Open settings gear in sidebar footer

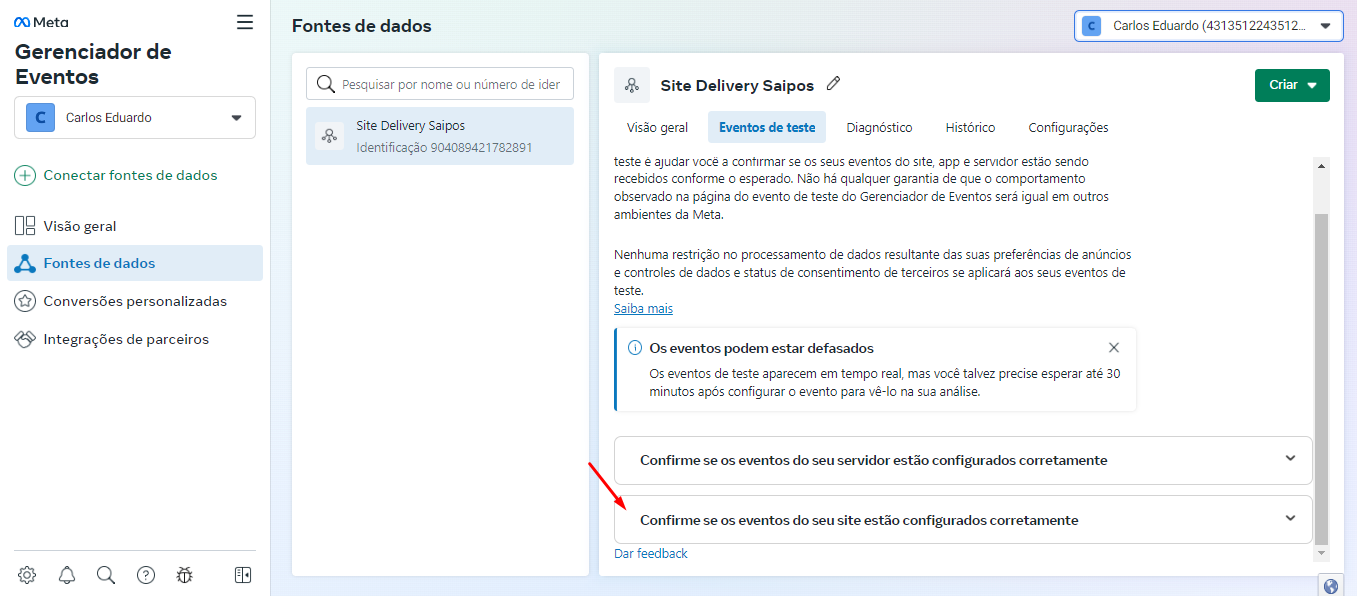point(27,575)
